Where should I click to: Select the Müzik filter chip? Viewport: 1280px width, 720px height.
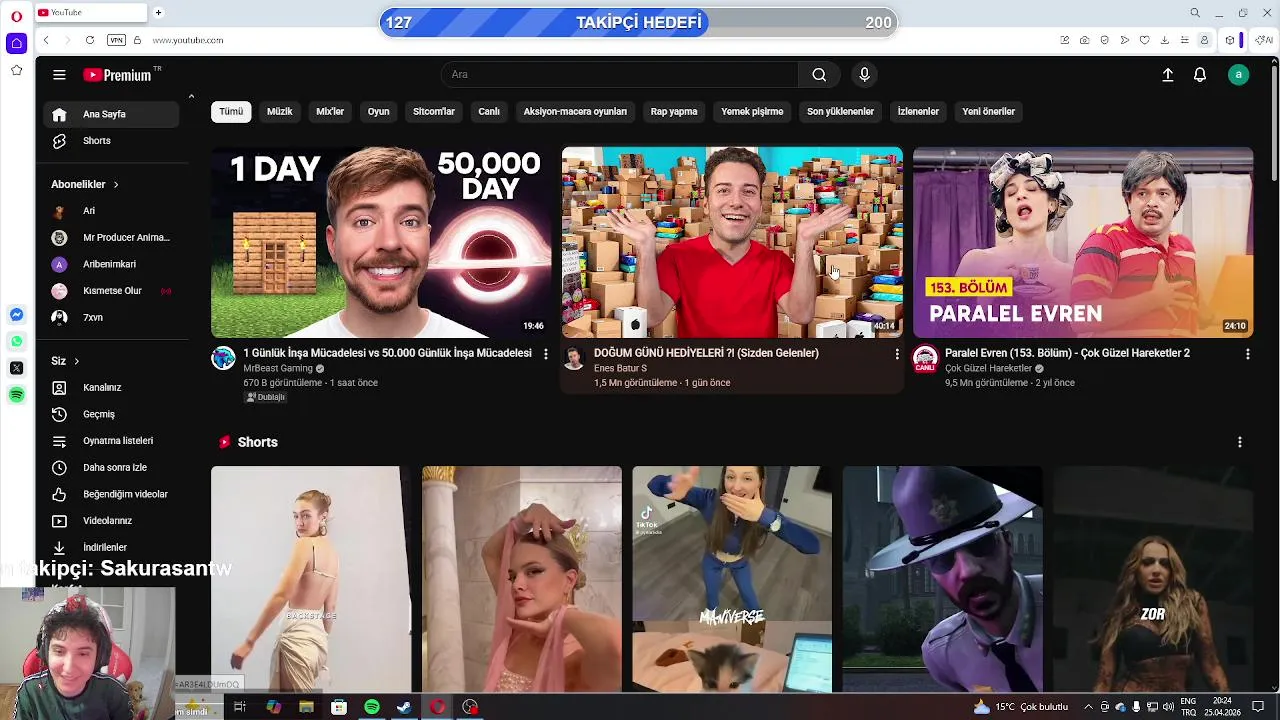280,111
